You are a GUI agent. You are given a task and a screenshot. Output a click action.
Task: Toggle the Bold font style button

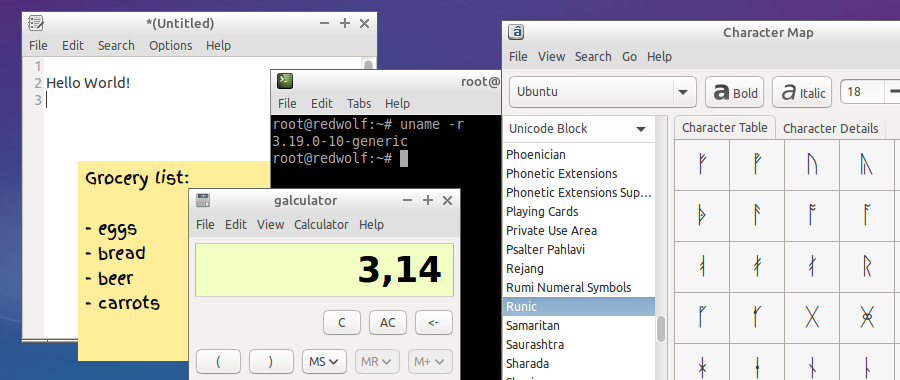coord(735,92)
